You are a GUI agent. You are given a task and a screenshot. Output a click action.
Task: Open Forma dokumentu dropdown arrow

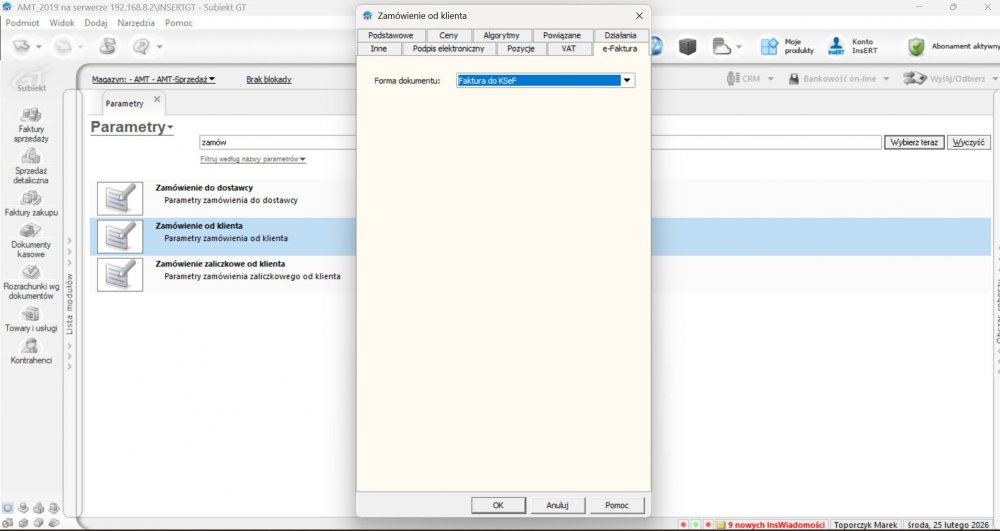pyautogui.click(x=628, y=81)
